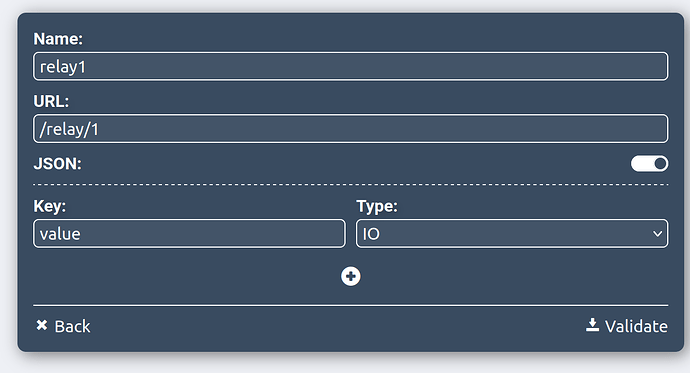
Task: Focus the Name field containing relay1
Action: (x=351, y=66)
